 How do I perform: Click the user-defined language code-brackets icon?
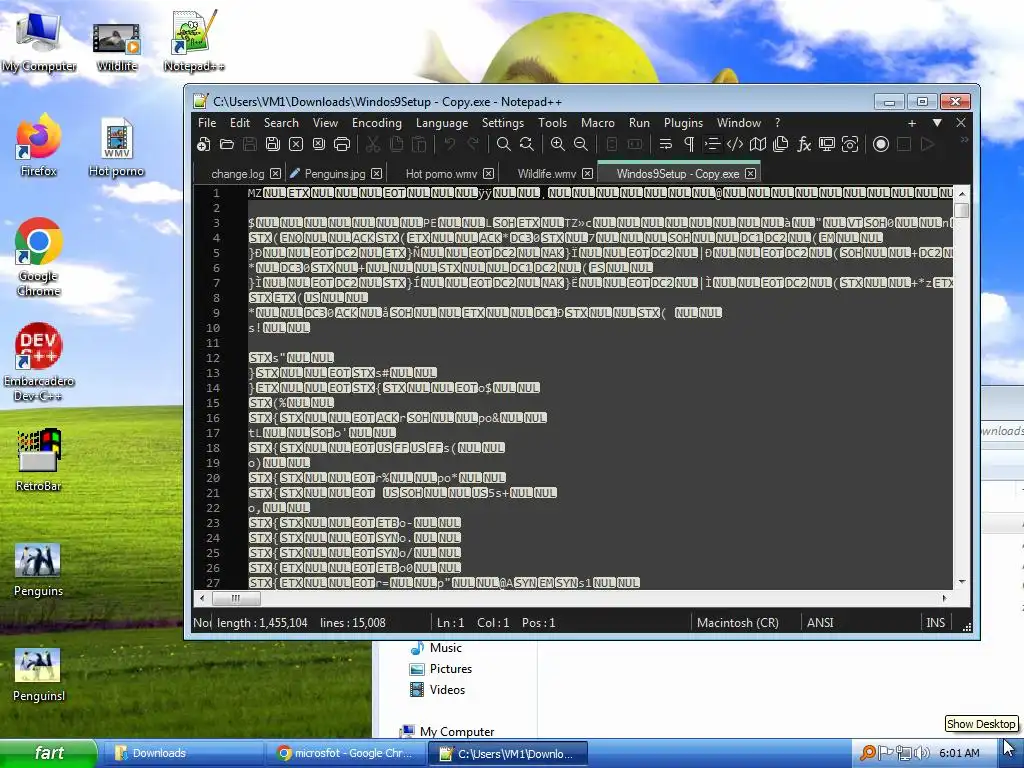[x=735, y=144]
